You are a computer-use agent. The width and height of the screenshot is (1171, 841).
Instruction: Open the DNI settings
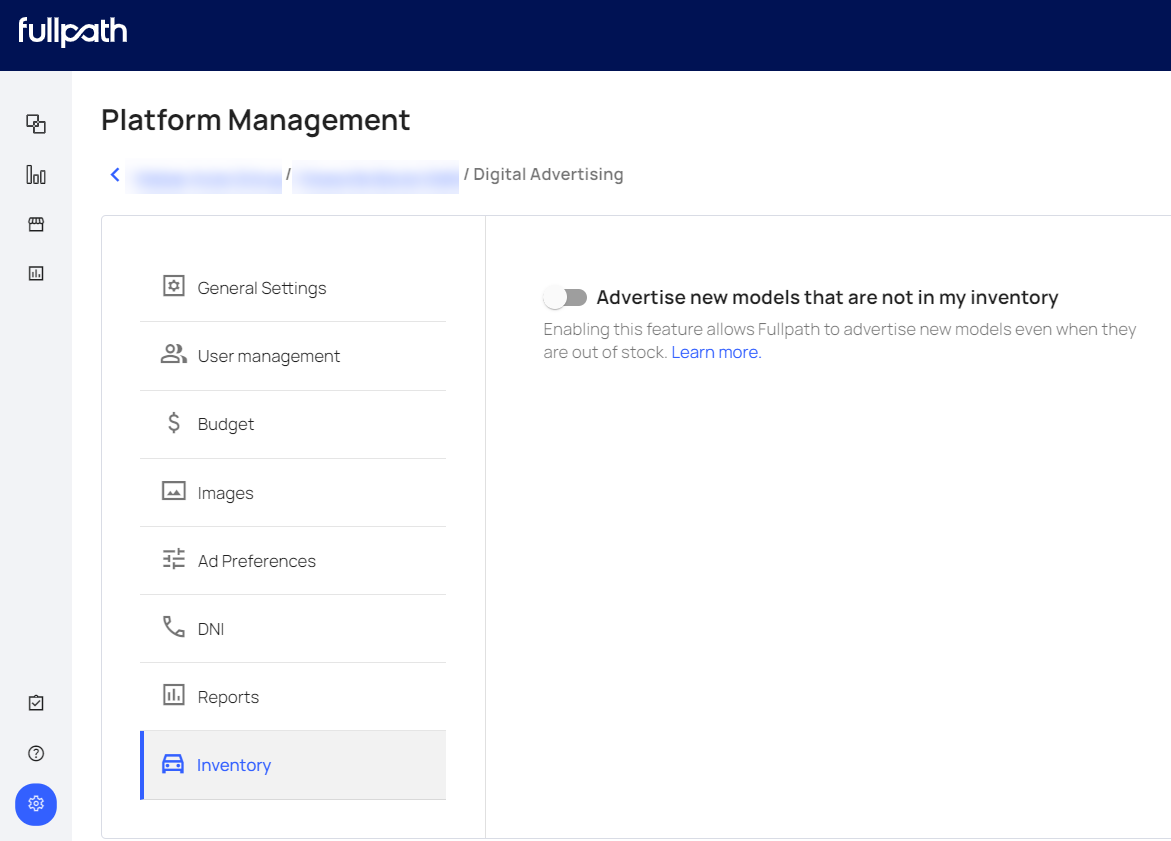click(x=211, y=629)
